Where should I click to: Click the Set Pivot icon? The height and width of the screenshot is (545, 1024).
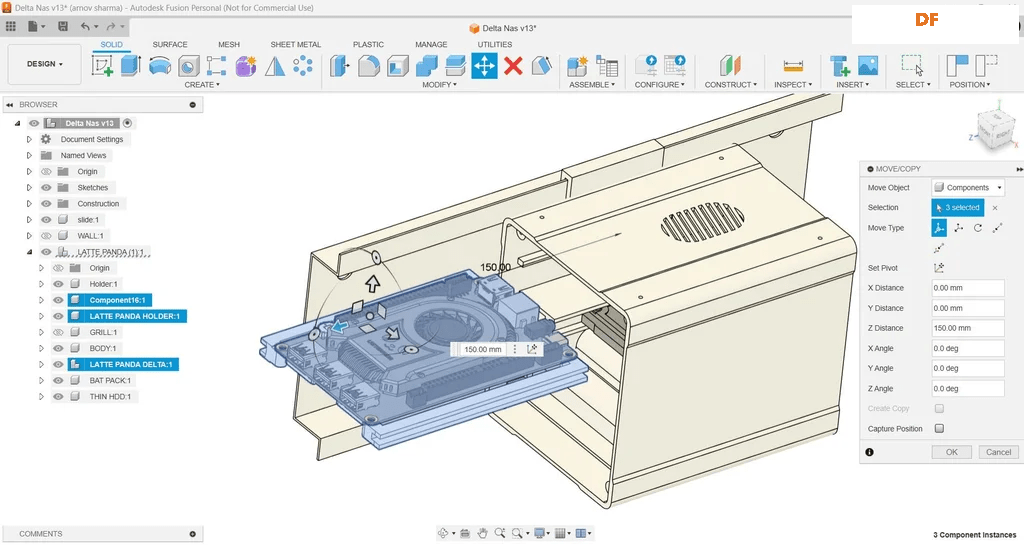click(939, 268)
